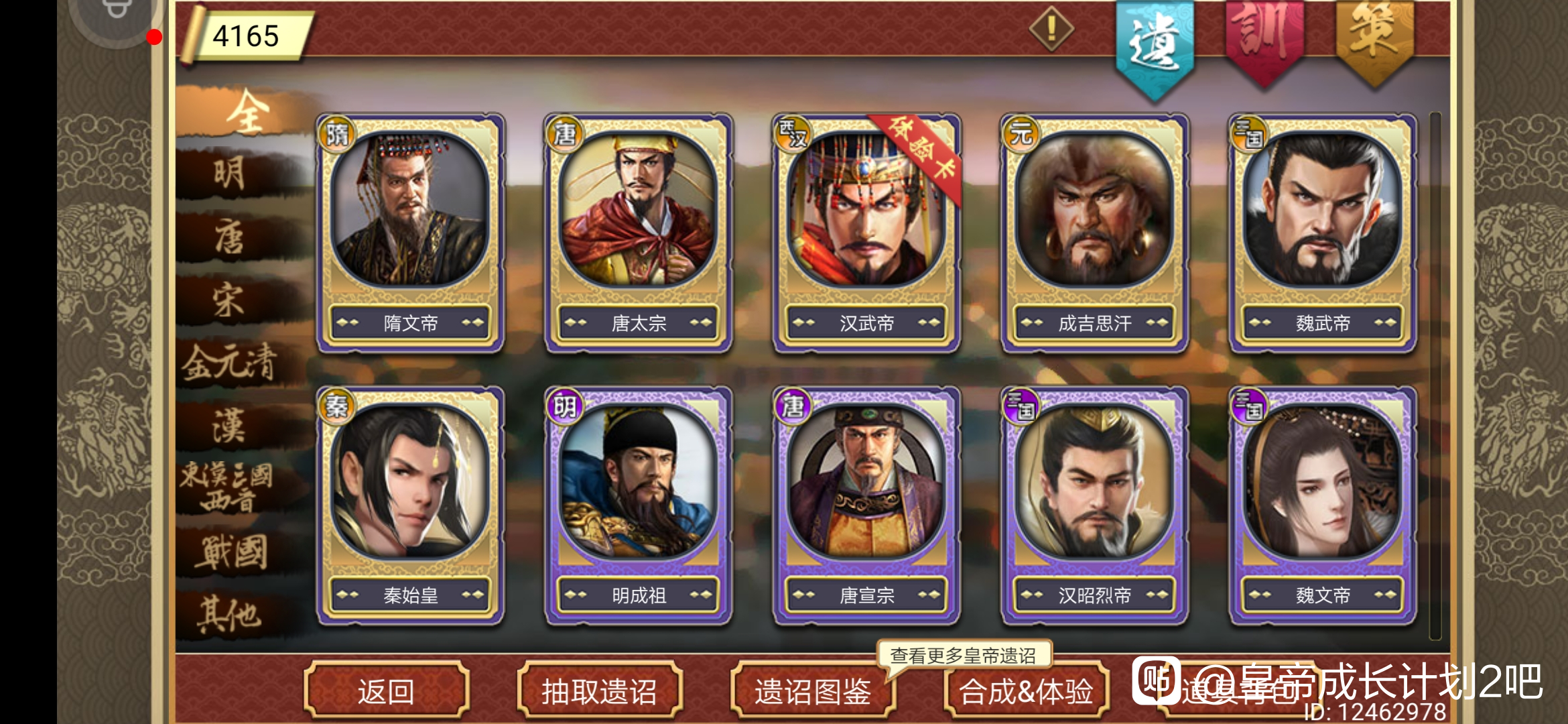Select the 秦始皇 emperor card
Screen dimensions: 1568x724
[411, 505]
